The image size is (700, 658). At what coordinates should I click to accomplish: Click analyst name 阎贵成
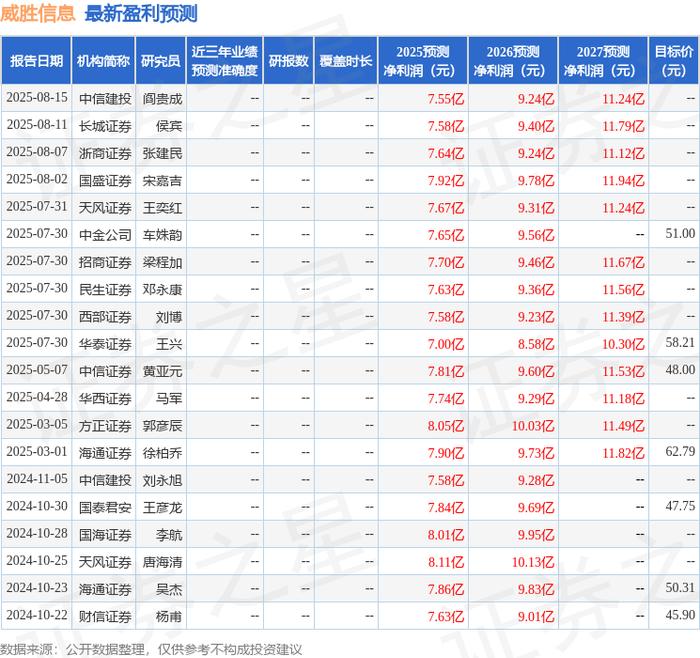[x=162, y=99]
